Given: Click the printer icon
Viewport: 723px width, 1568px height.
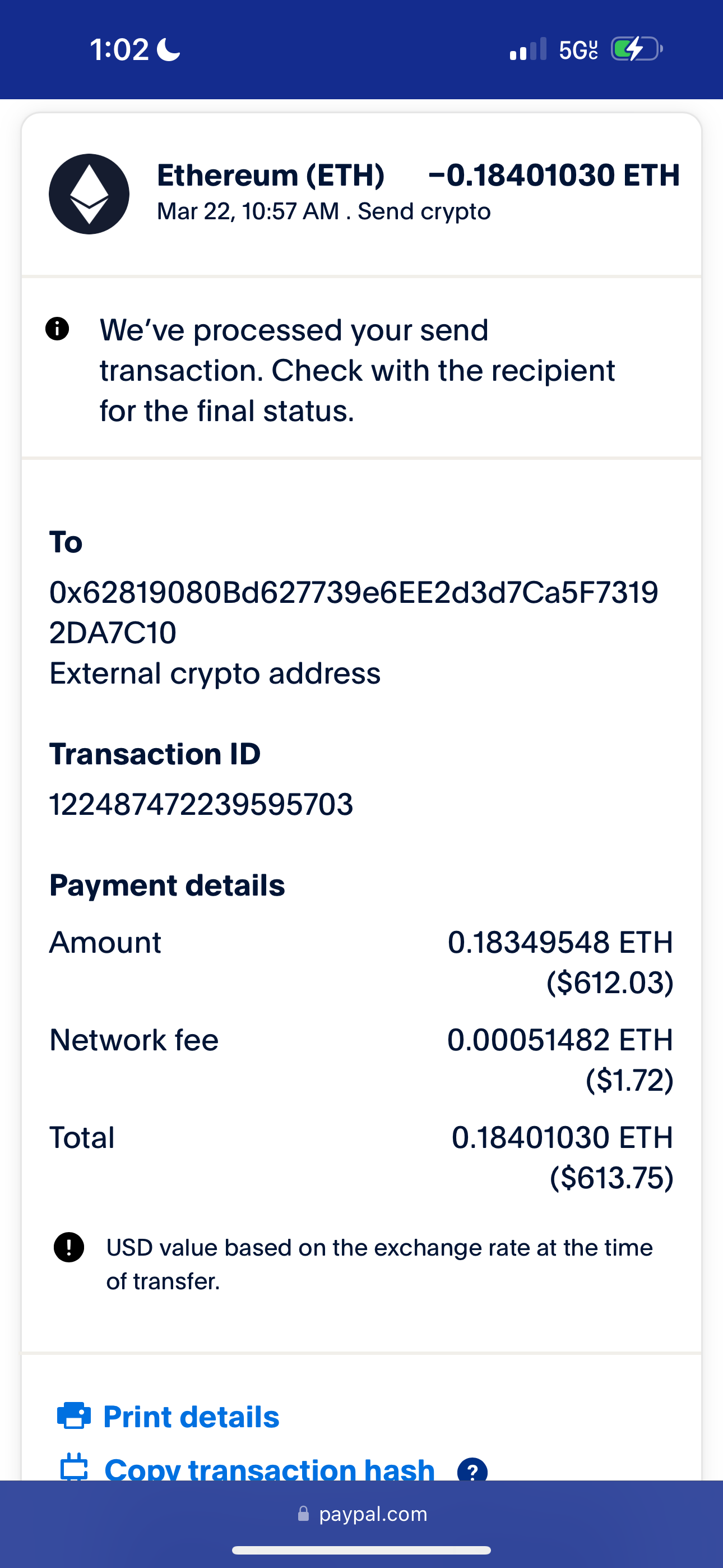Looking at the screenshot, I should click(73, 1415).
